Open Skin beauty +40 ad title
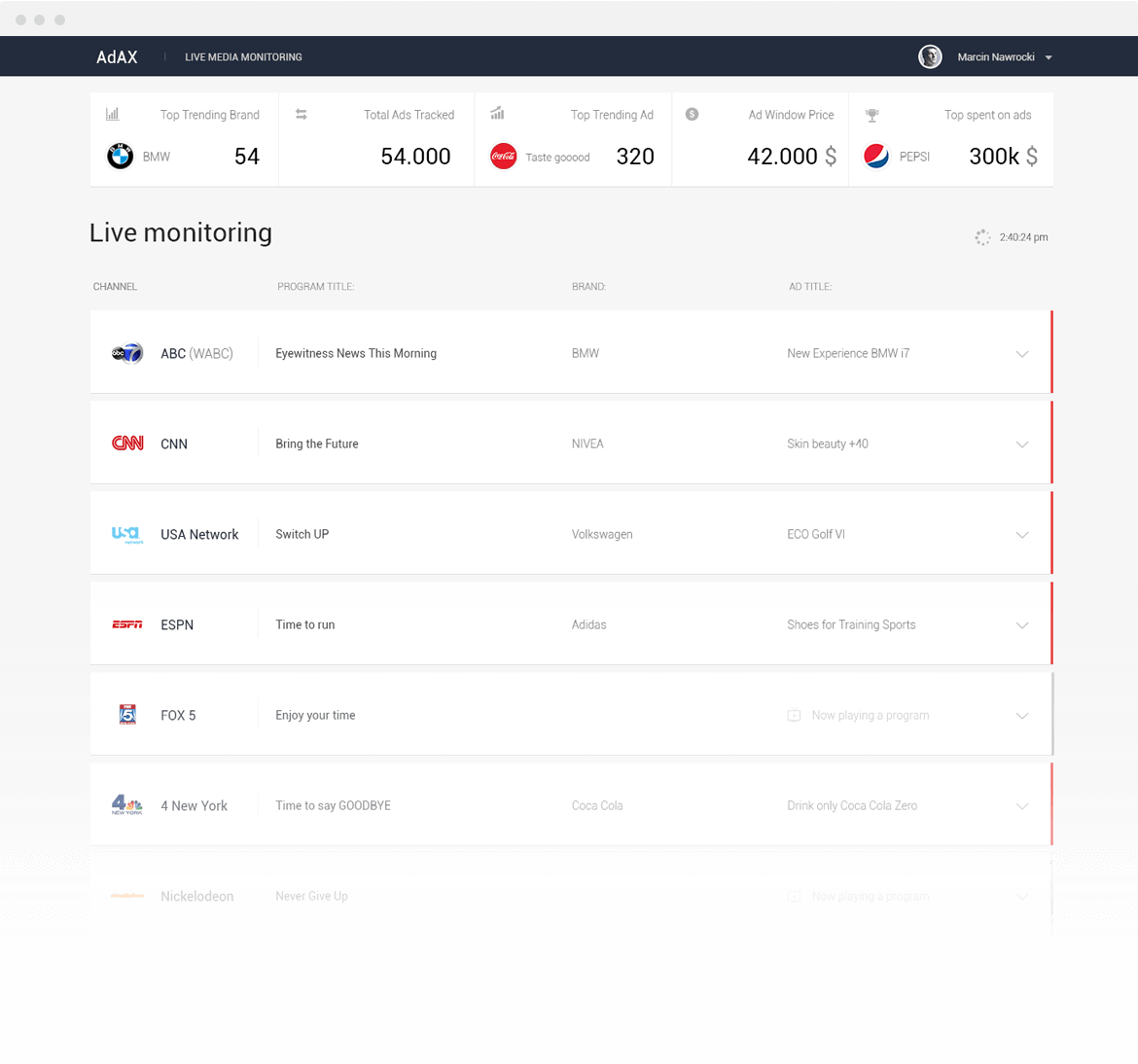Viewport: 1138px width, 1064px height. coord(828,443)
